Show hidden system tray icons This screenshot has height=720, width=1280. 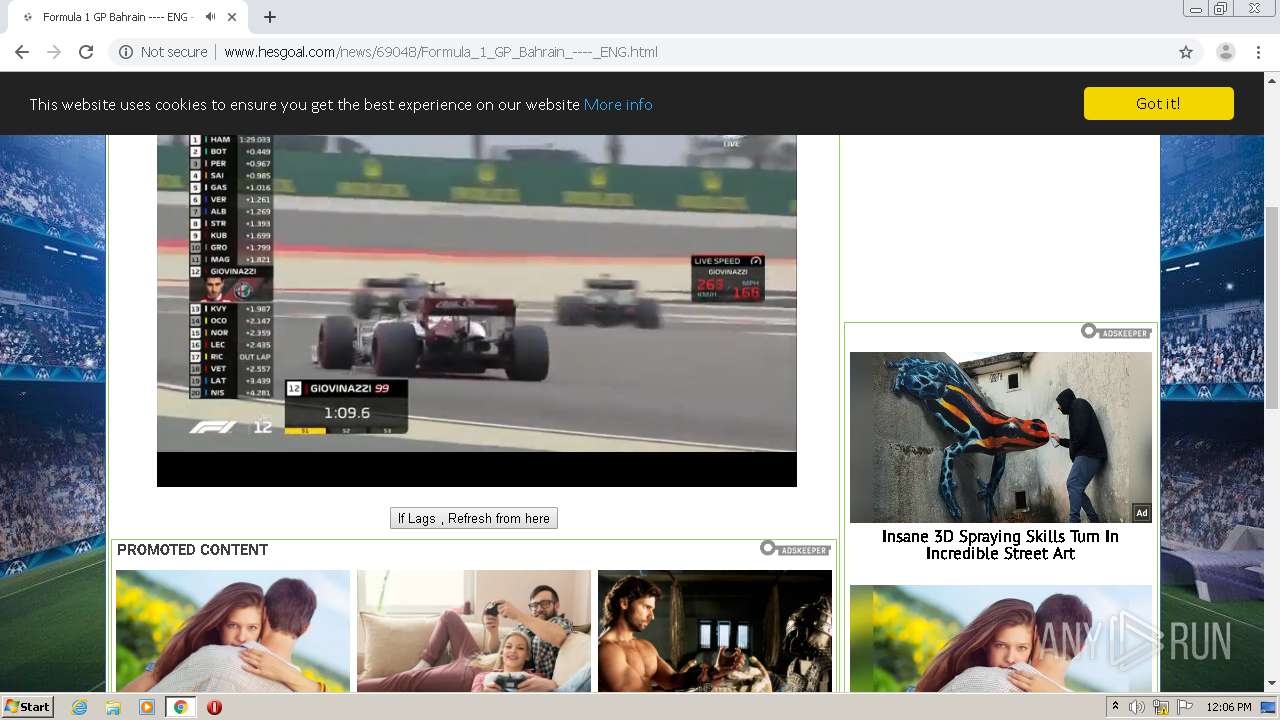1116,707
